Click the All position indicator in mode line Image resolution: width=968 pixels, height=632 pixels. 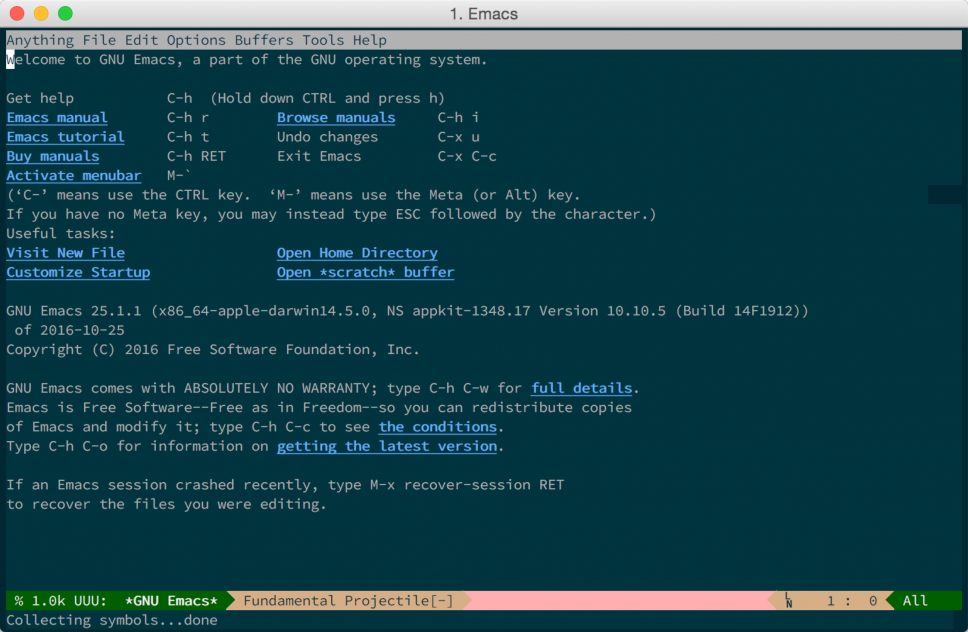pos(915,601)
